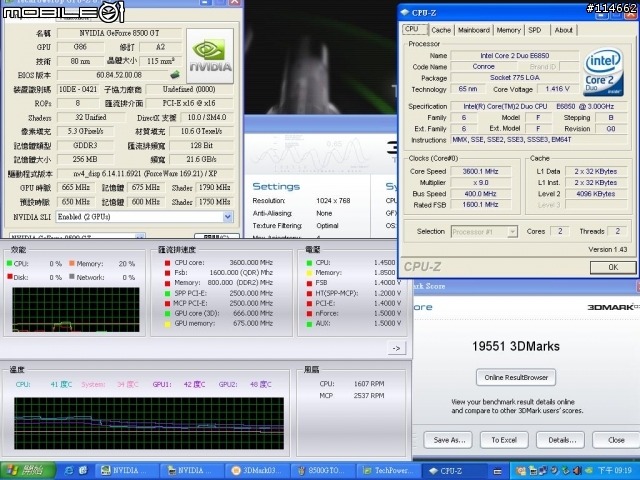Activate the TechPowerUp taskbar button
The image size is (640, 480).
[x=388, y=471]
